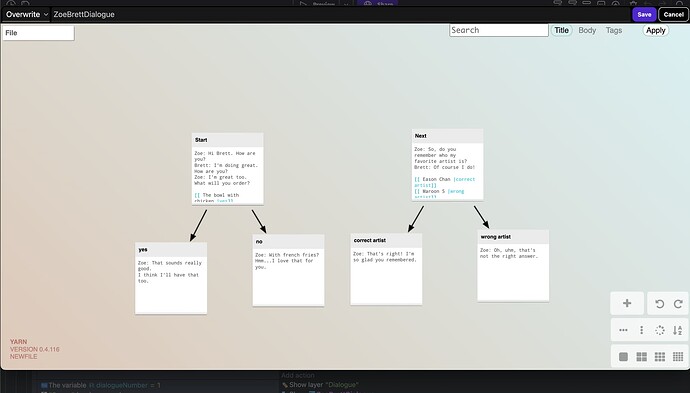Click 'Show layer "Dialogue"' action in background
Viewport: 690px width, 393px height.
pyautogui.click(x=320, y=385)
